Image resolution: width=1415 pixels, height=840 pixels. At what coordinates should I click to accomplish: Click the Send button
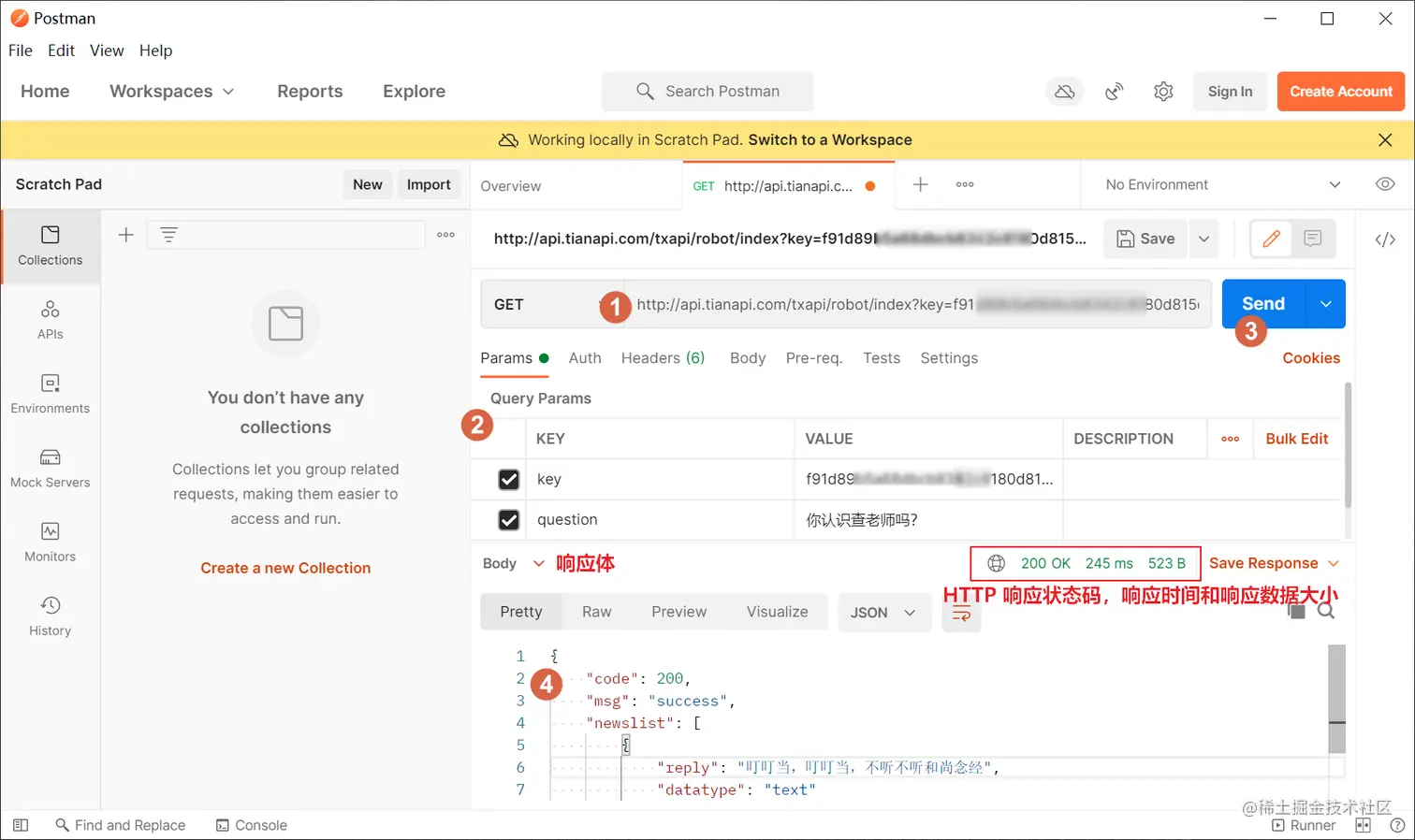pos(1263,304)
